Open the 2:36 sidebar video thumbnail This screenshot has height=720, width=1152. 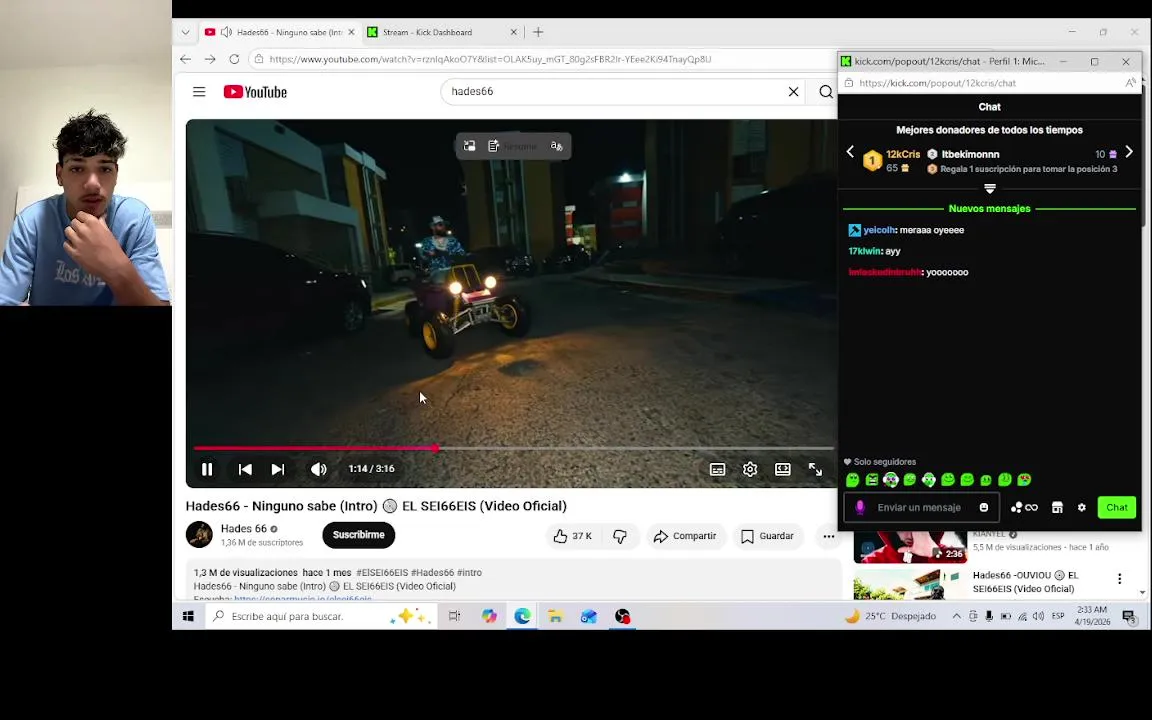[x=910, y=547]
